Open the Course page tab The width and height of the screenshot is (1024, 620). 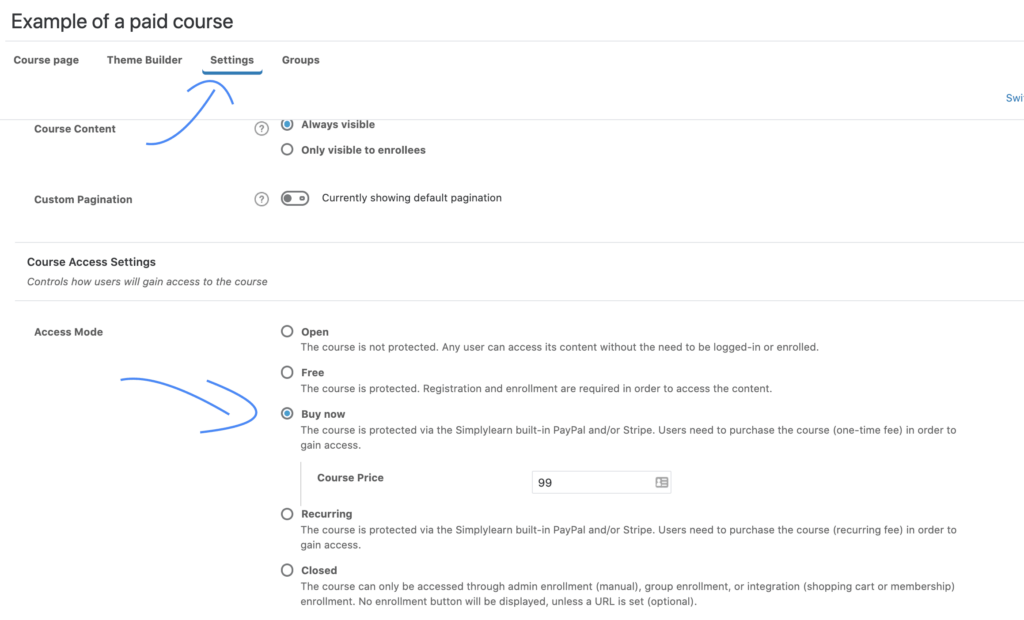[46, 60]
